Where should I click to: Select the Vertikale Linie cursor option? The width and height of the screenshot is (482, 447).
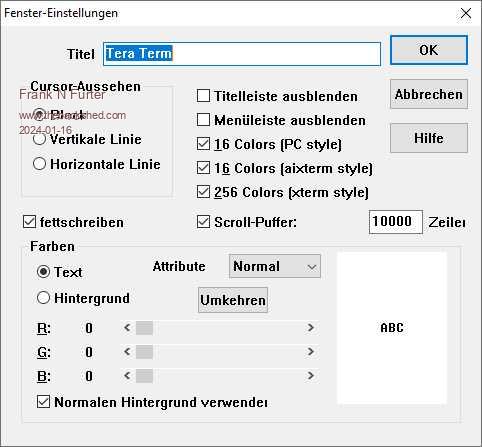(x=40, y=139)
